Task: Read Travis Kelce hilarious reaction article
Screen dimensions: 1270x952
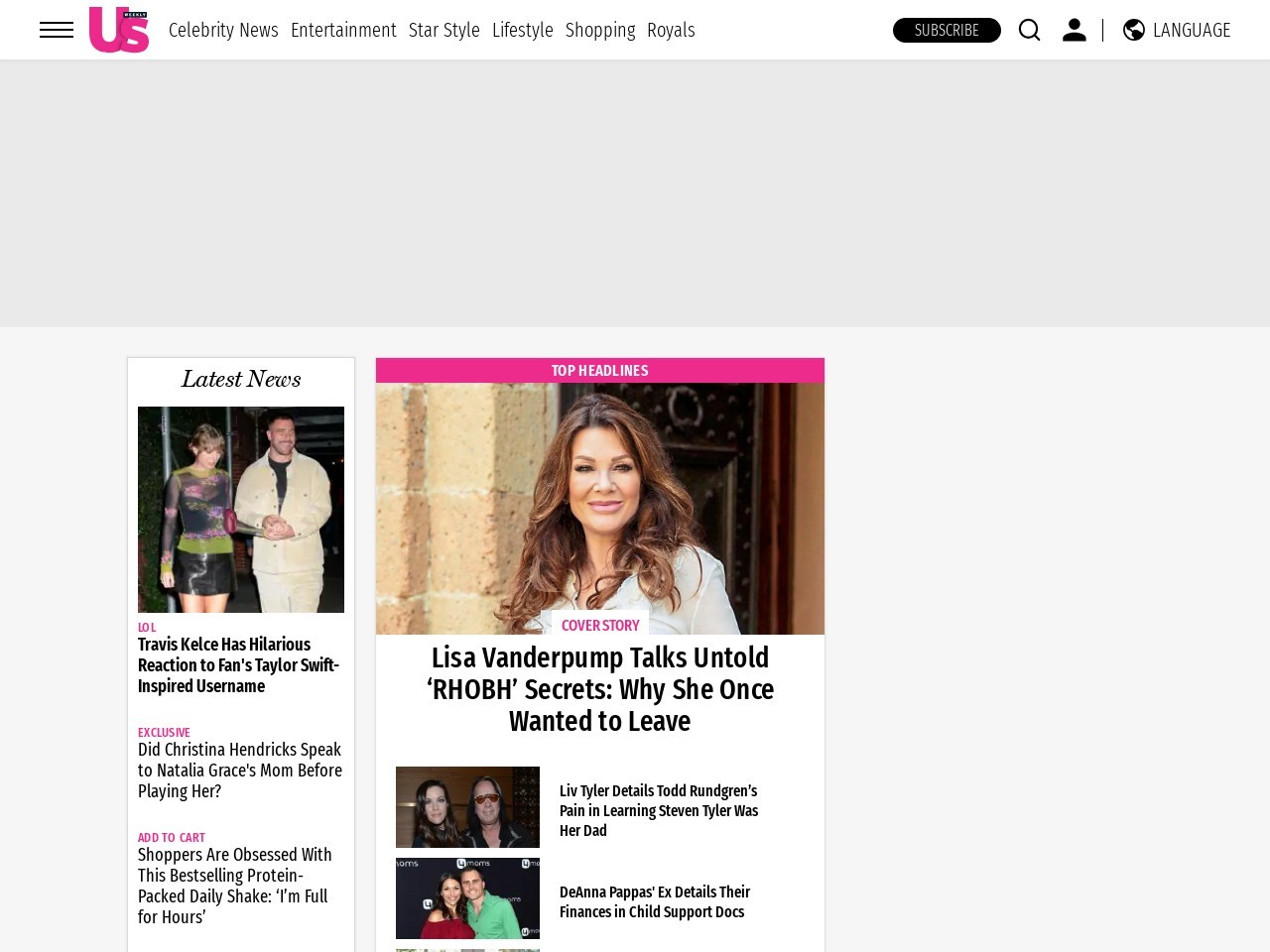Action: pos(239,665)
